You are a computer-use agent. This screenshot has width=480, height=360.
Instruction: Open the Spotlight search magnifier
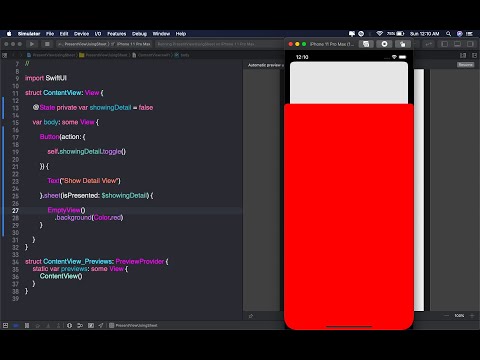[448, 34]
